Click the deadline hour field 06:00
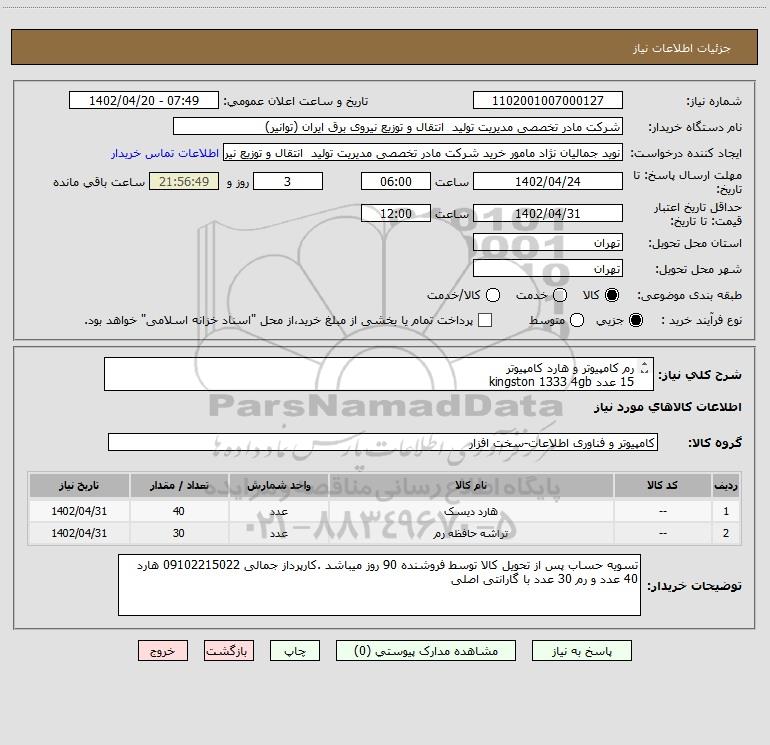Image resolution: width=770 pixels, height=745 pixels. (x=396, y=181)
